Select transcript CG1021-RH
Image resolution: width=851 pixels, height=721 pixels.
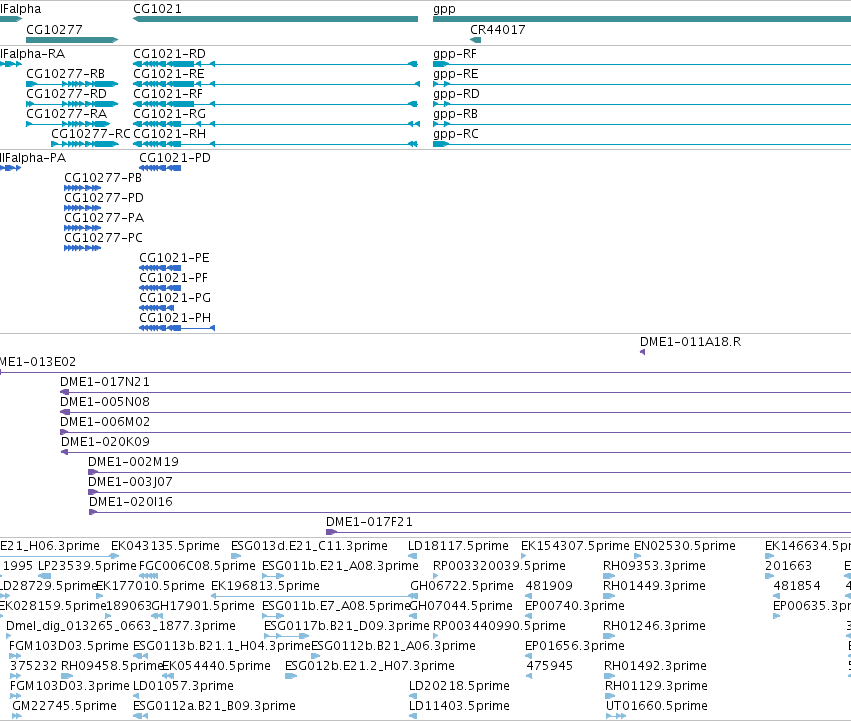pos(275,144)
